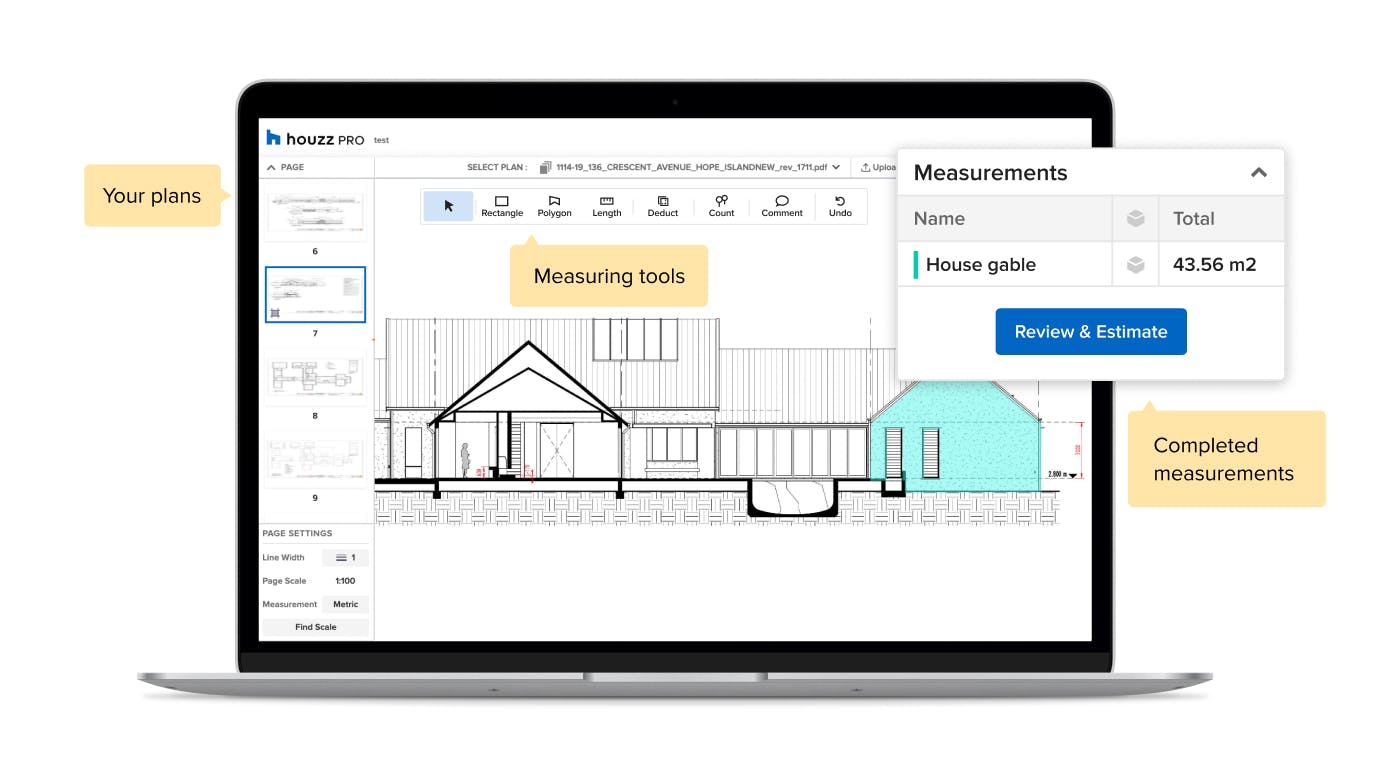Screen dimensions: 1380x760
Task: Collapse the Measurements panel
Action: click(1259, 173)
